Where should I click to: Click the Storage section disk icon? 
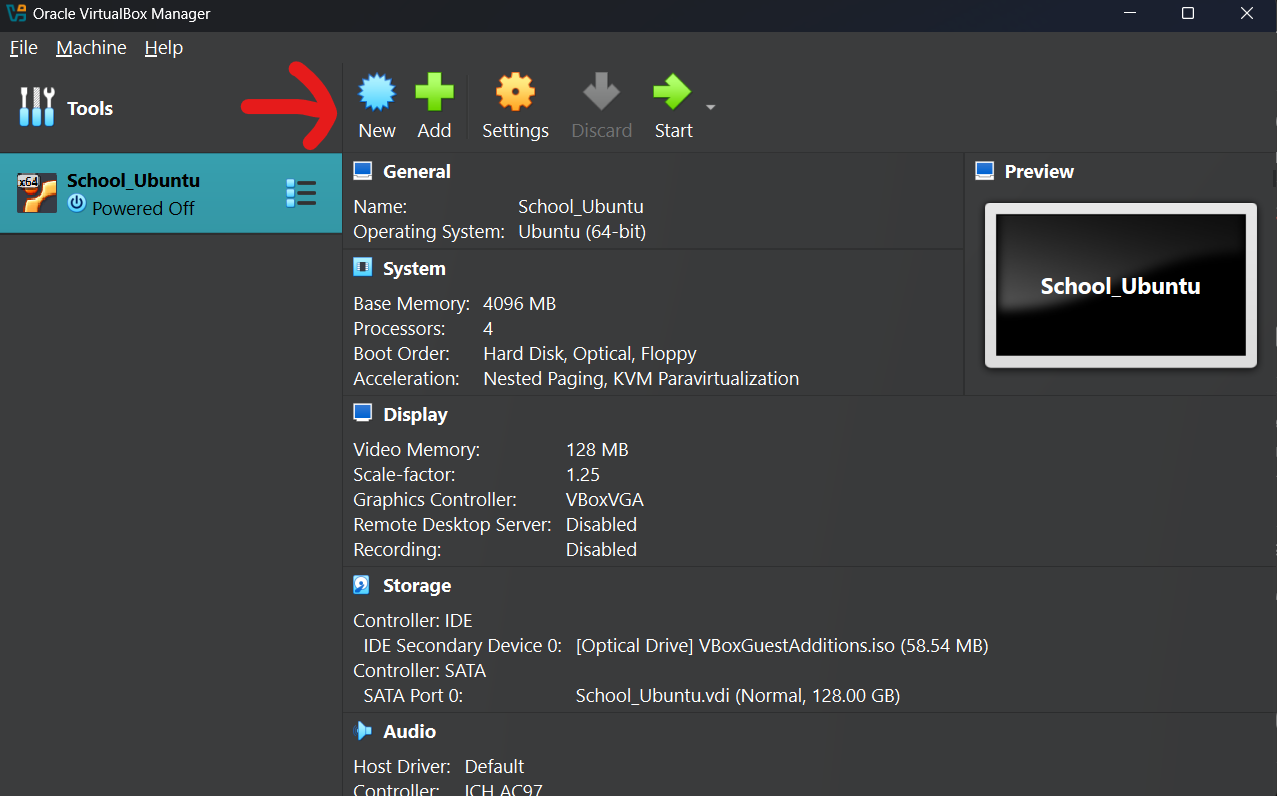click(x=362, y=586)
